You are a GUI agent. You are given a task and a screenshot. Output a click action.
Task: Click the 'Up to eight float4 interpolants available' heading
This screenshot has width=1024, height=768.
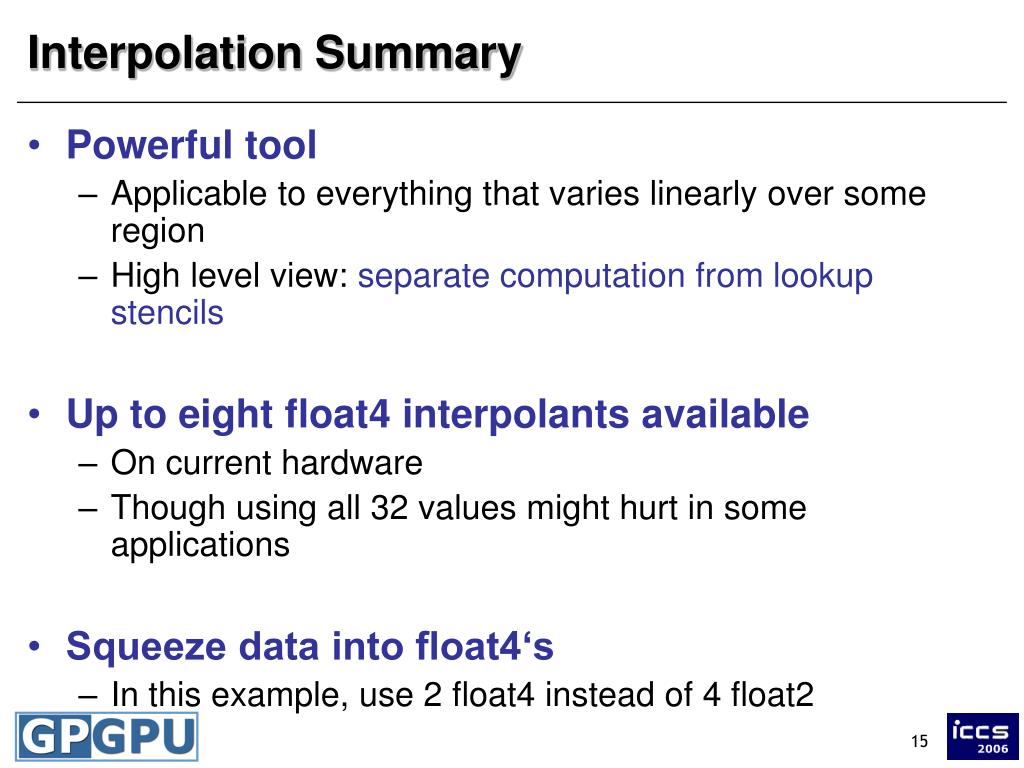(x=438, y=414)
